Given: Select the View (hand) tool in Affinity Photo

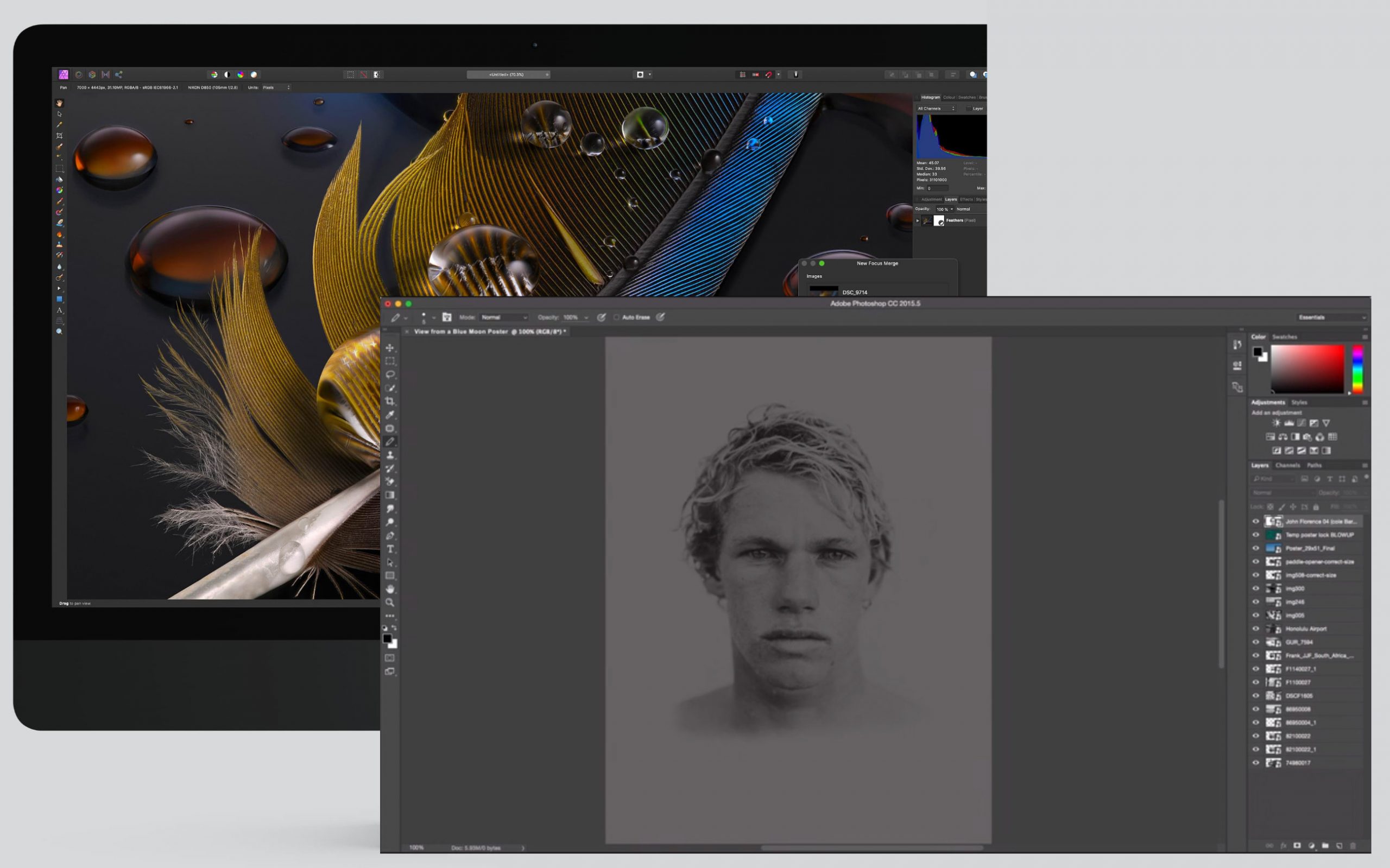Looking at the screenshot, I should pos(59,103).
